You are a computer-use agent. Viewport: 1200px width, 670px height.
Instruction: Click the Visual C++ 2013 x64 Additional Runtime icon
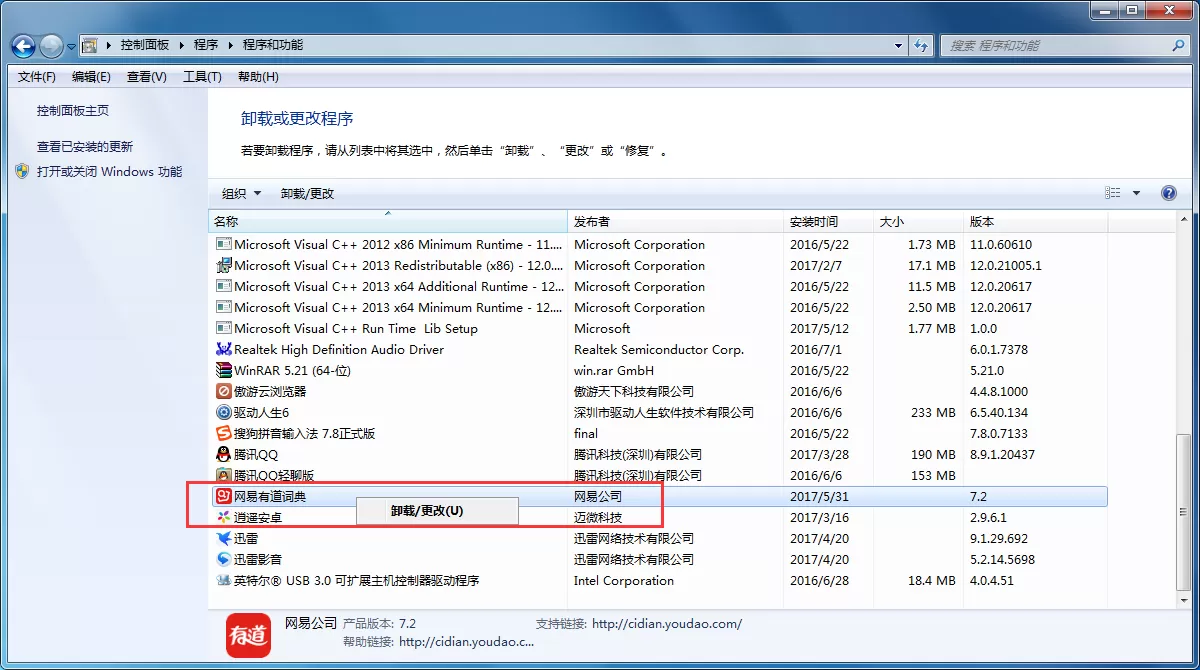pos(224,287)
